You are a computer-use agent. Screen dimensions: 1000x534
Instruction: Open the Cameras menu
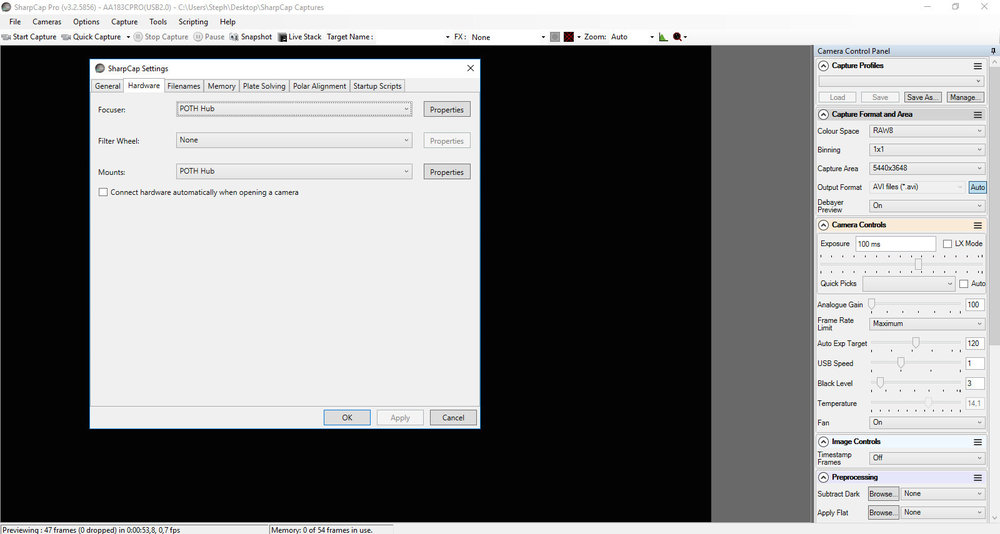(47, 22)
